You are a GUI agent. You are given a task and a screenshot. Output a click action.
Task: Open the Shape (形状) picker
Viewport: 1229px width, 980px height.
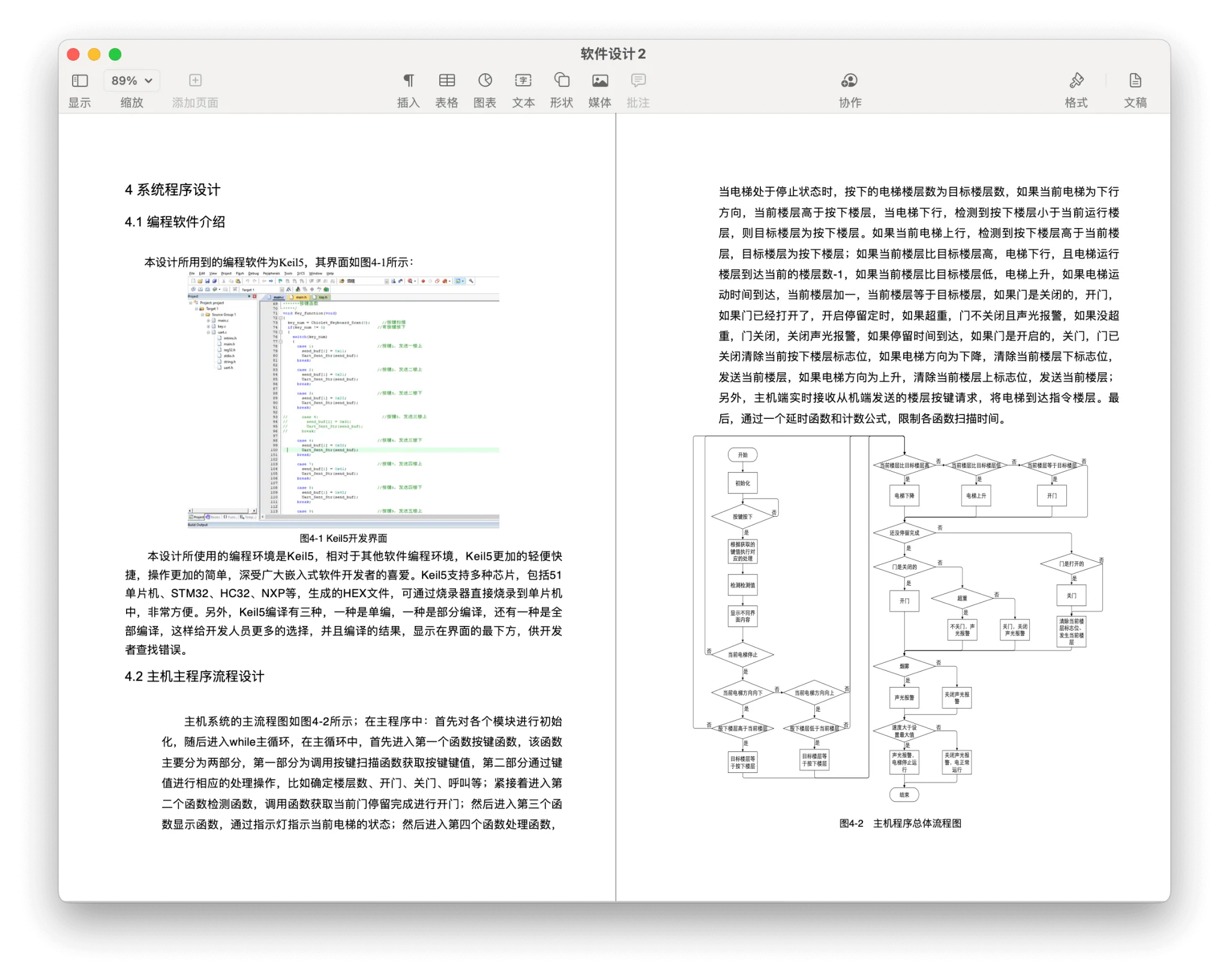click(x=562, y=80)
